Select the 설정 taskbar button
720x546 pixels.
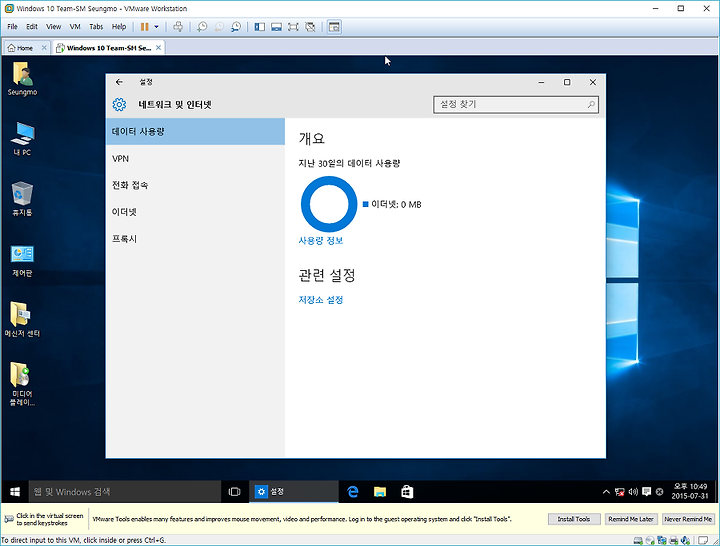[x=294, y=492]
